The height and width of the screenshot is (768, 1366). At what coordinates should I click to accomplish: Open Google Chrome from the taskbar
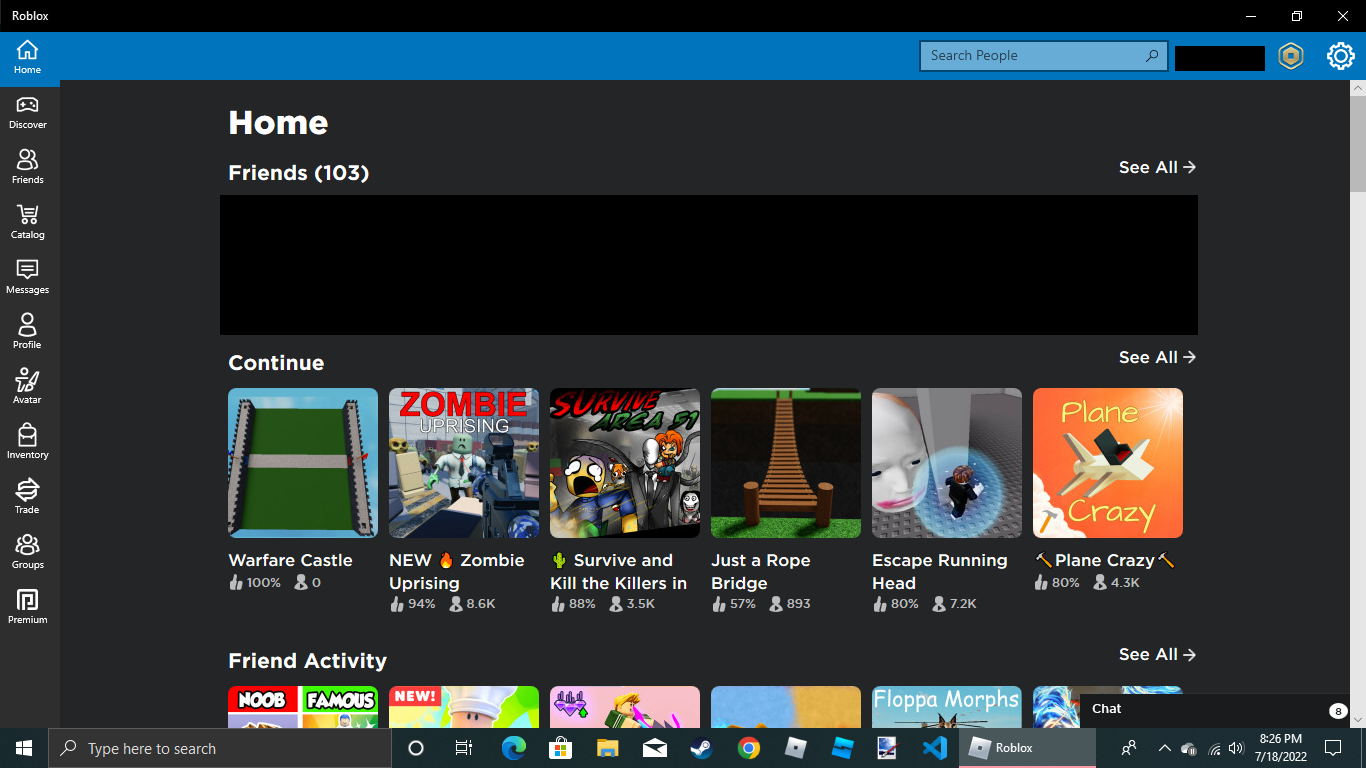[x=749, y=748]
